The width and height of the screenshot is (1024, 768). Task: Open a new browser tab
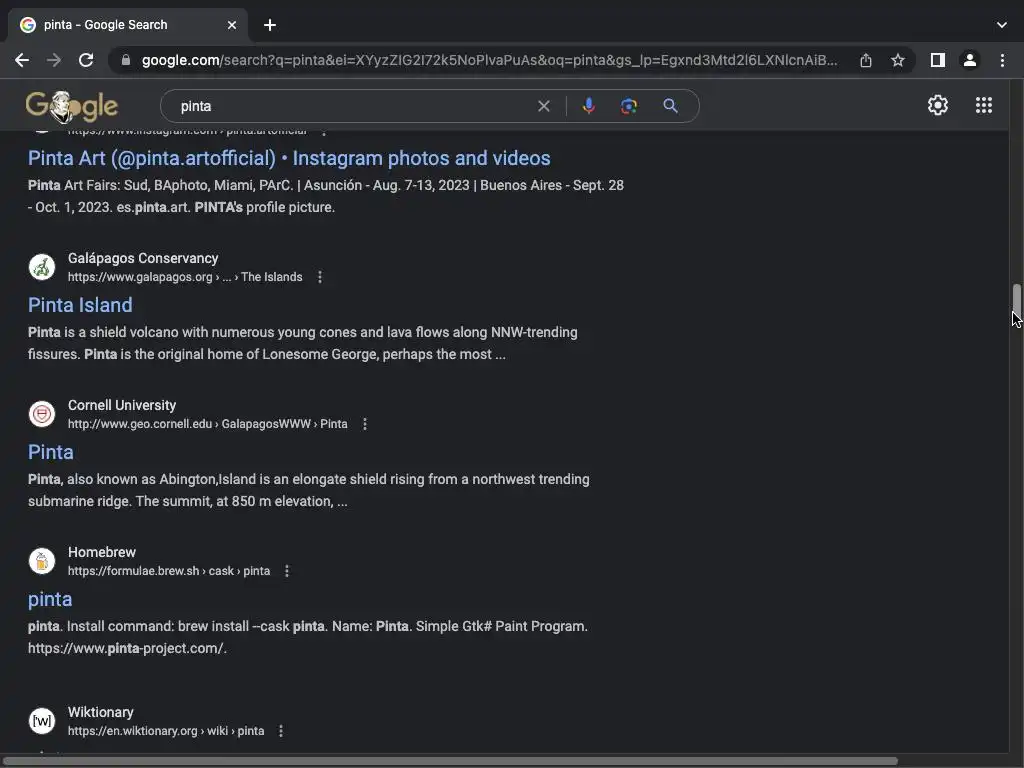(x=270, y=25)
